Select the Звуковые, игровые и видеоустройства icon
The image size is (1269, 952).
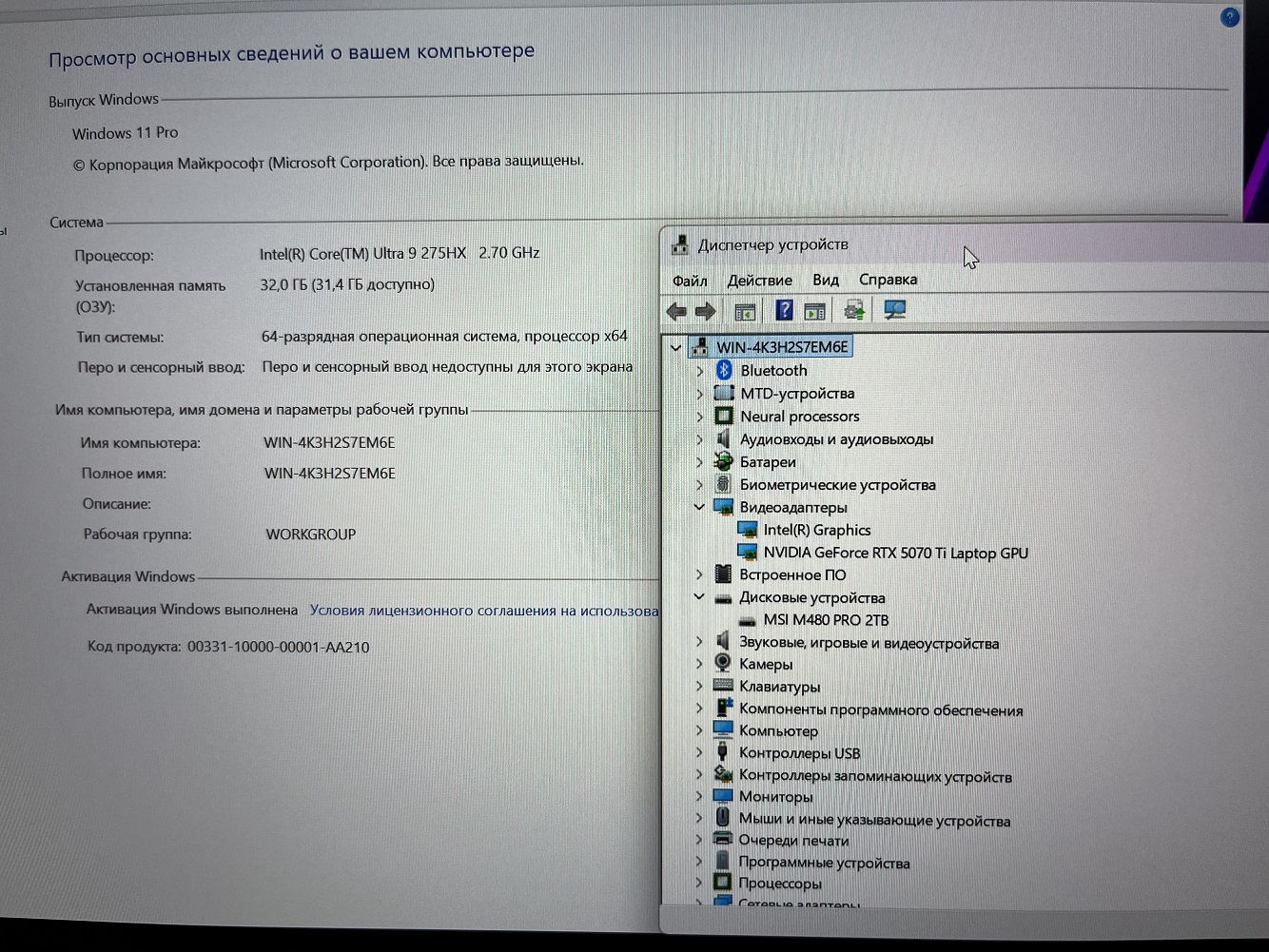click(x=723, y=642)
